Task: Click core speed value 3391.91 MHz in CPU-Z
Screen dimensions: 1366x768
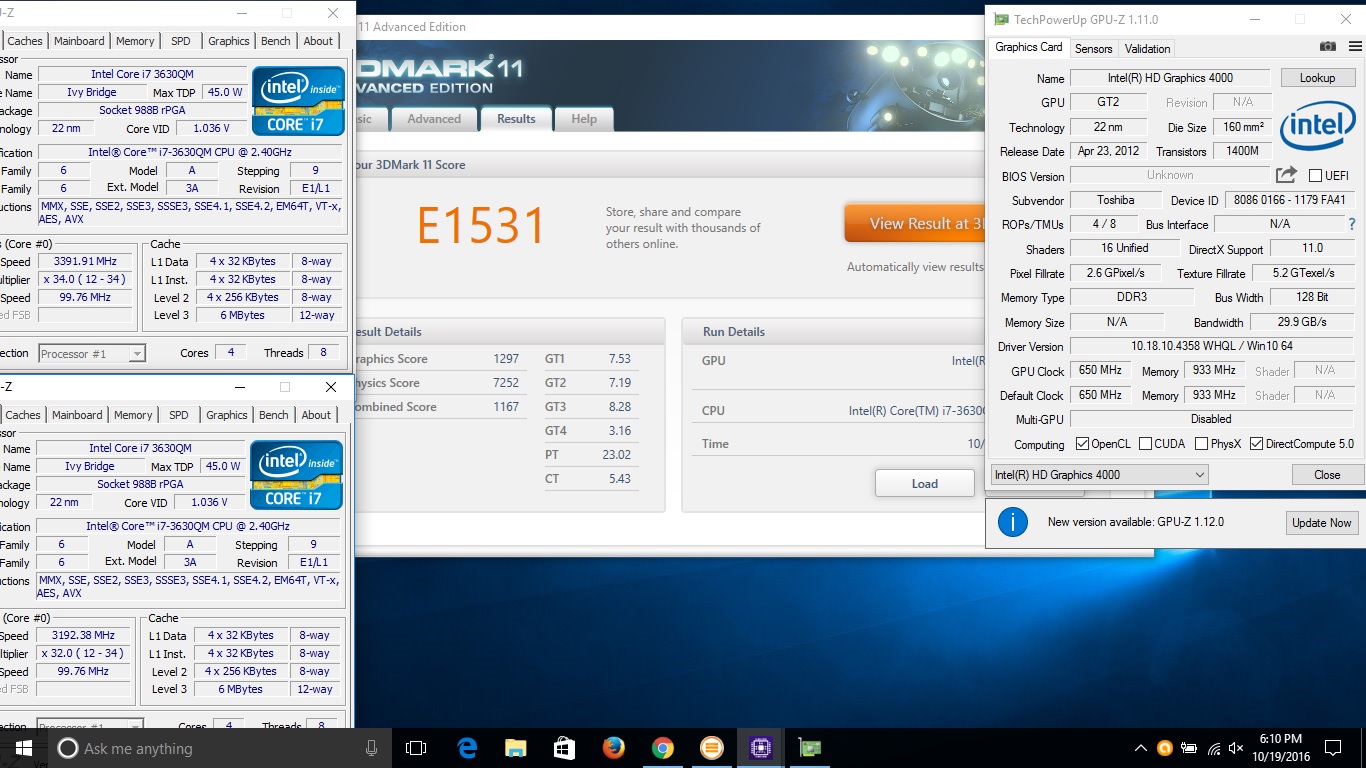Action: click(86, 261)
